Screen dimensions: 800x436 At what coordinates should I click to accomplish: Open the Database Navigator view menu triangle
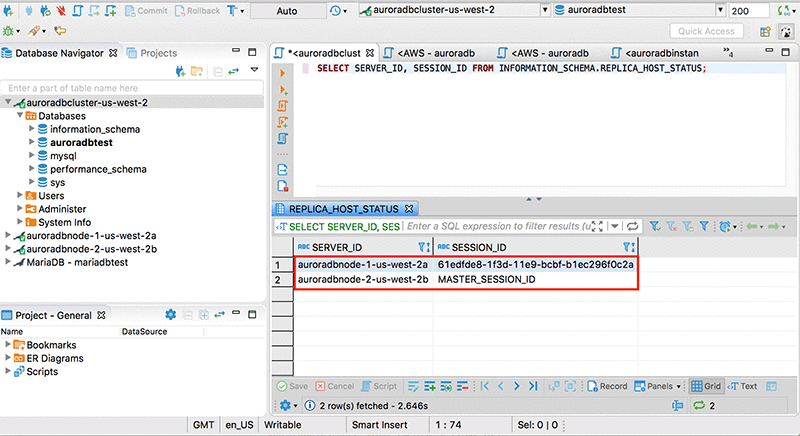pyautogui.click(x=255, y=70)
